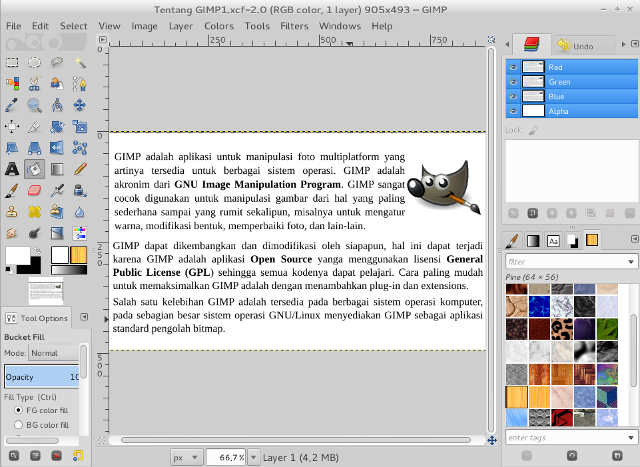Viewport: 640px width, 467px height.
Task: Choose the Rotate tool
Action: pos(57,127)
